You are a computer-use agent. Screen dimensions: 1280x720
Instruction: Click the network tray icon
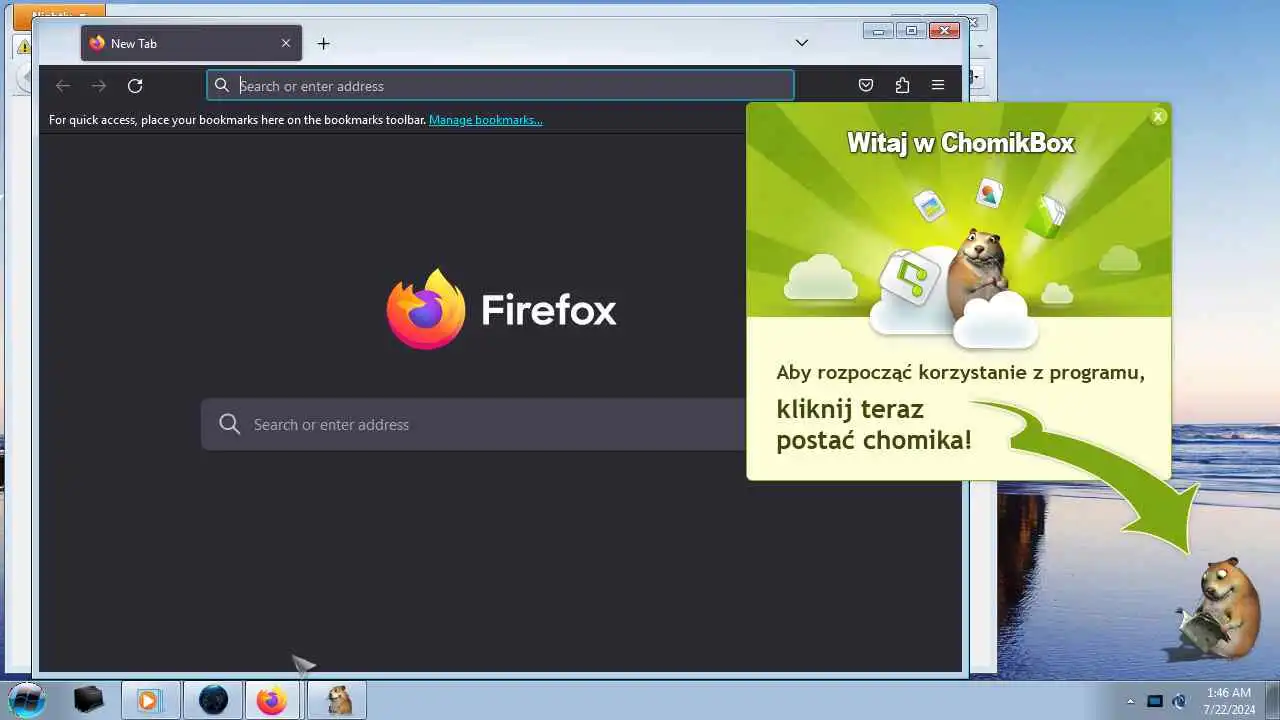[x=1155, y=701]
